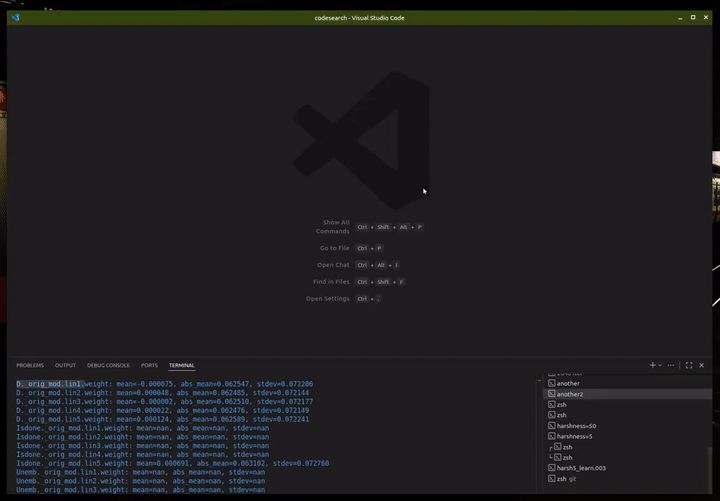720x501 pixels.
Task: Select zsh terminal directly above harshness=50
Action: [627, 415]
